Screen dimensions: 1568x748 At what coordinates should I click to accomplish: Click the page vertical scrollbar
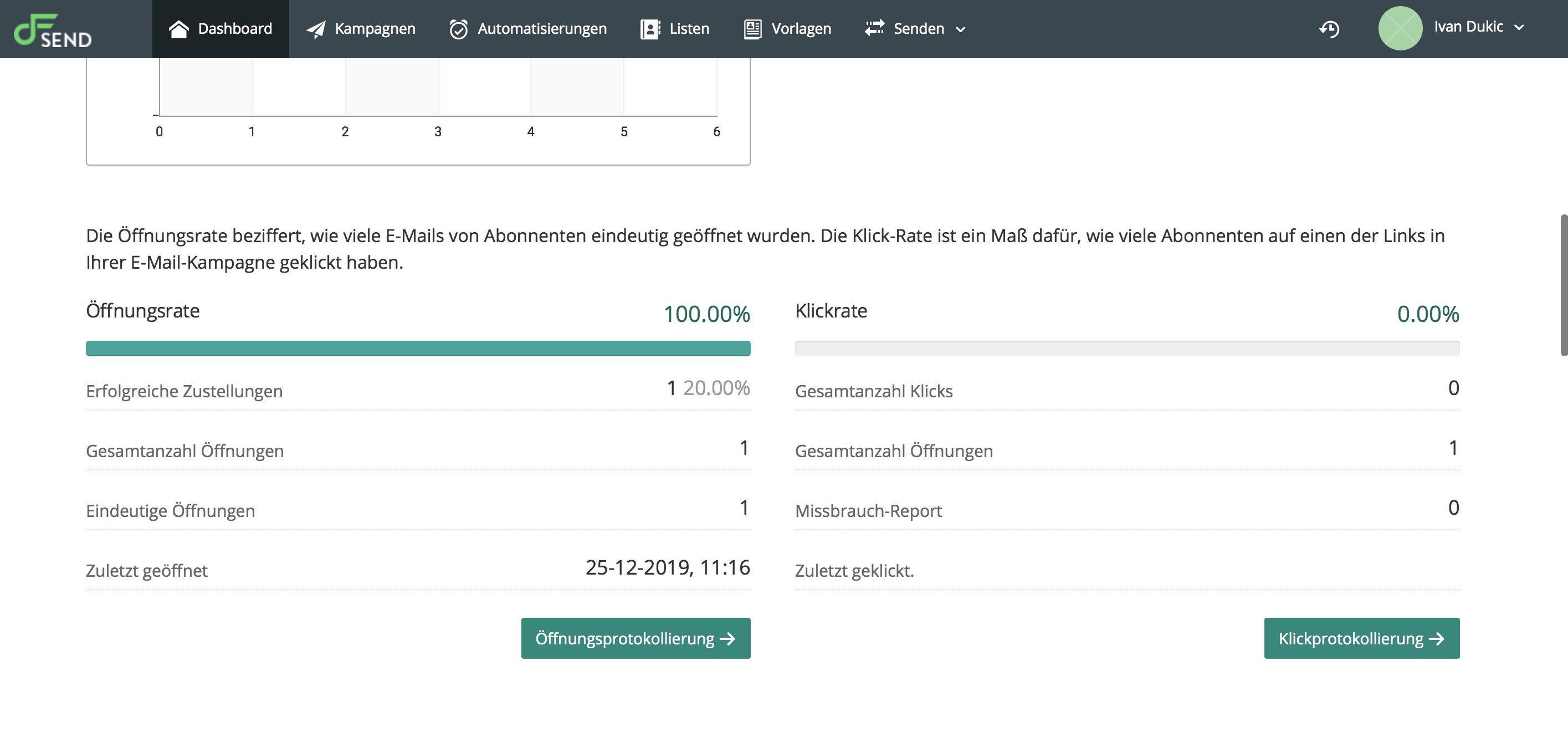(1563, 285)
